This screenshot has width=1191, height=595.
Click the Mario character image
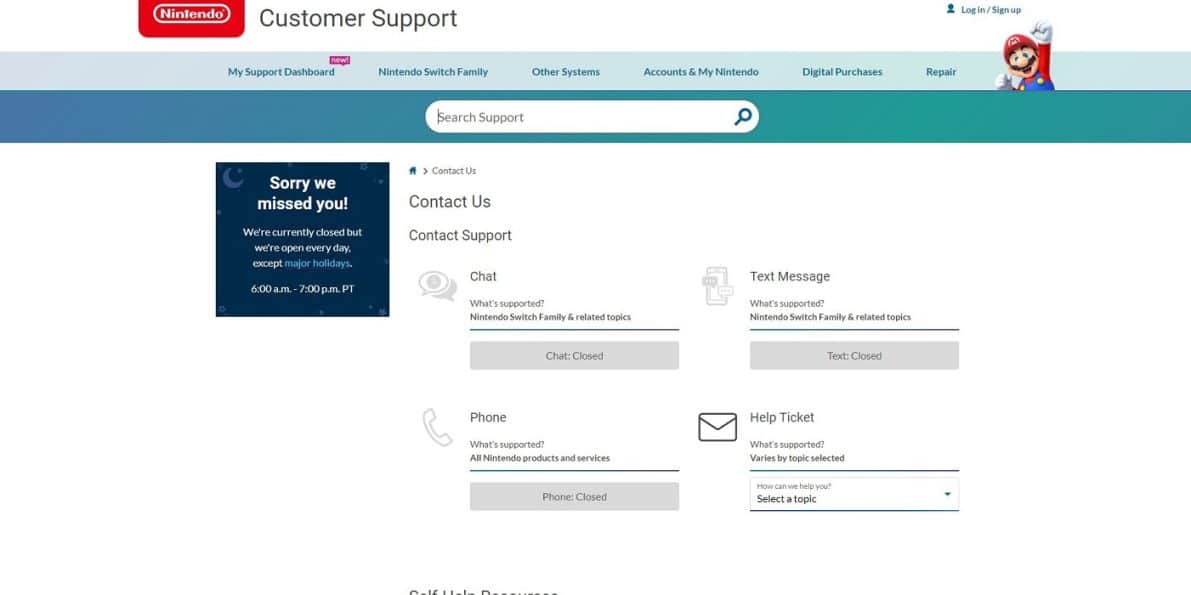coord(1027,58)
